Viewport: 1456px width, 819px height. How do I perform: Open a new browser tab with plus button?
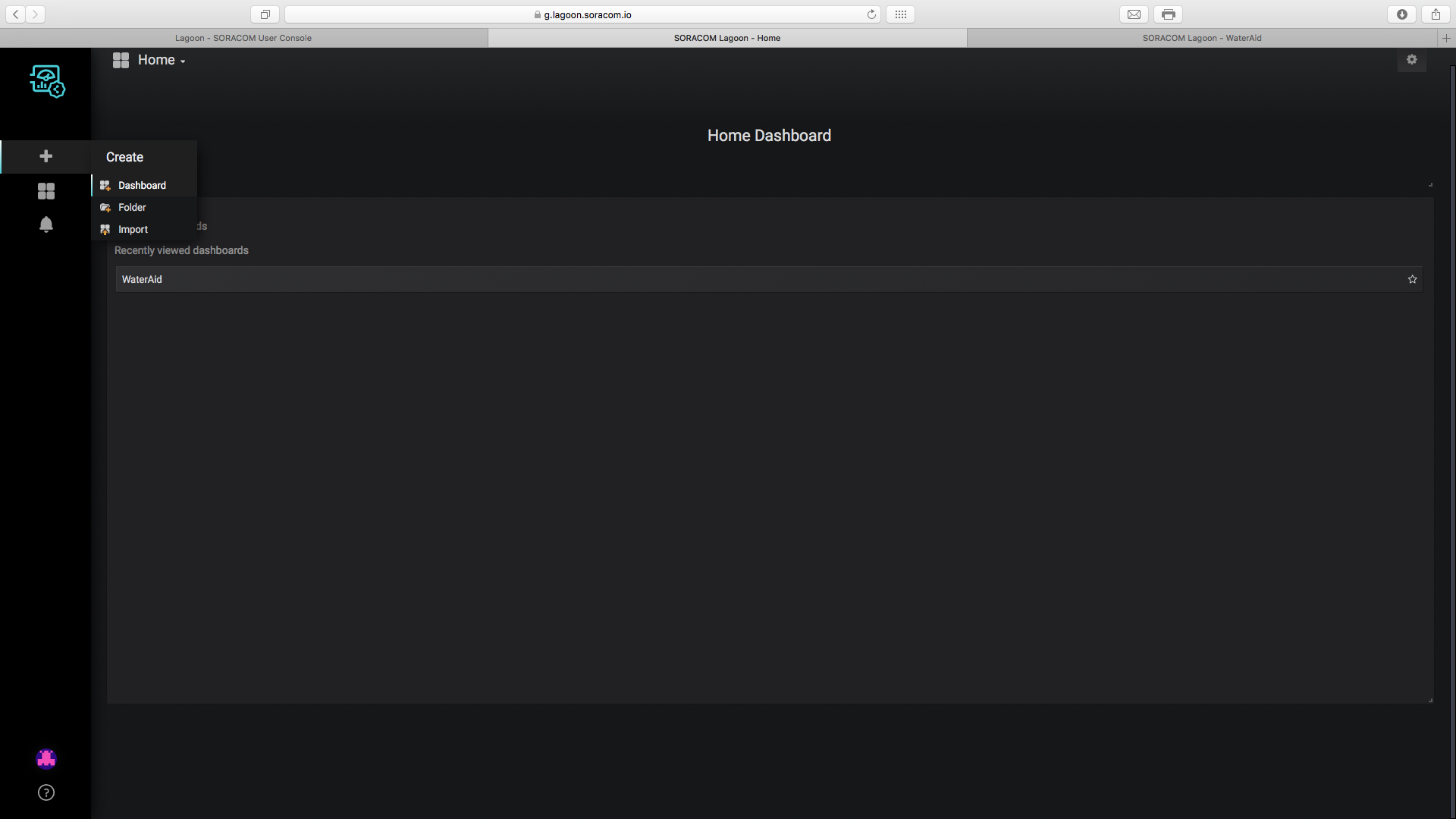point(1445,38)
